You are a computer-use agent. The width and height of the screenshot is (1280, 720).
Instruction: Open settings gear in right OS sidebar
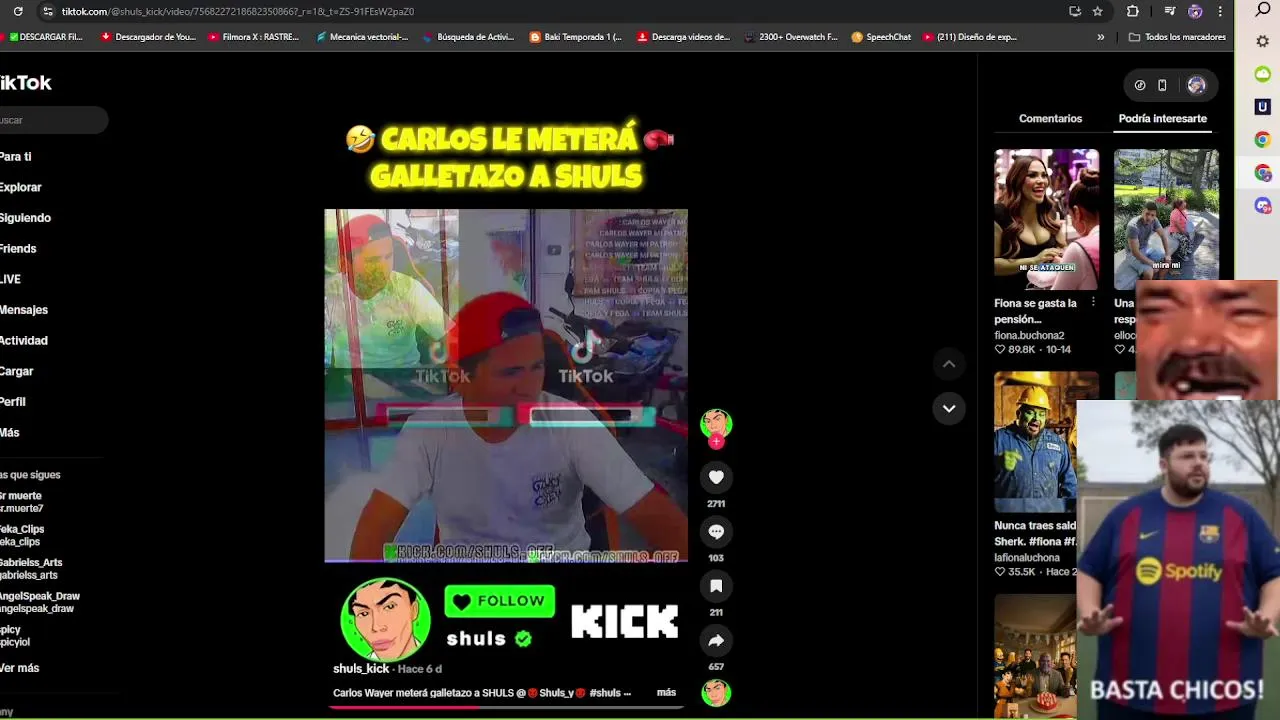1263,41
